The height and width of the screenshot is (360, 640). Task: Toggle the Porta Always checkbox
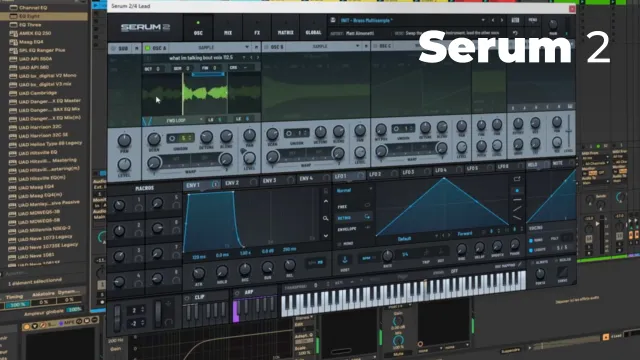click(532, 262)
